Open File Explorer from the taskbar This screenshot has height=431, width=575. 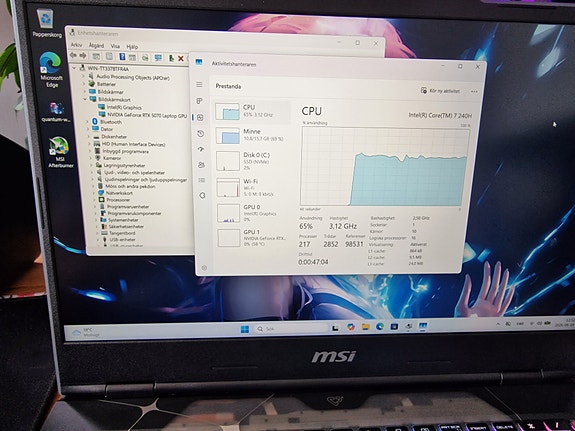[366, 327]
